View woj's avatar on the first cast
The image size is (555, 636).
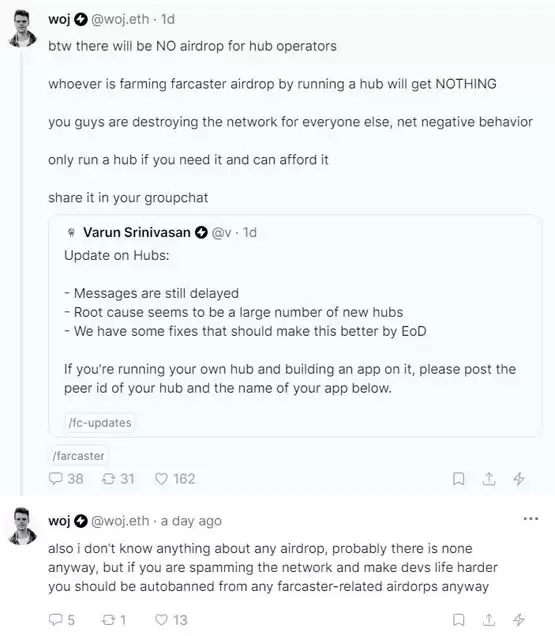coord(22,29)
